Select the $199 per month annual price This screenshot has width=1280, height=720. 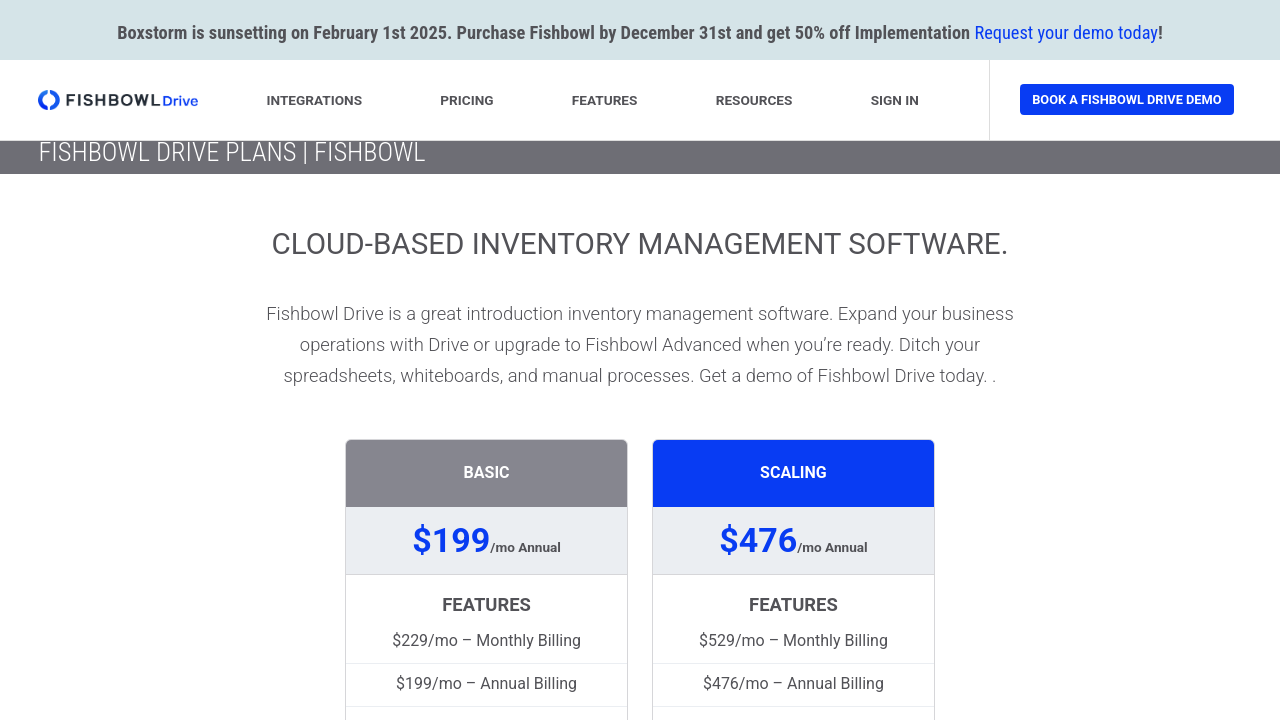(486, 541)
